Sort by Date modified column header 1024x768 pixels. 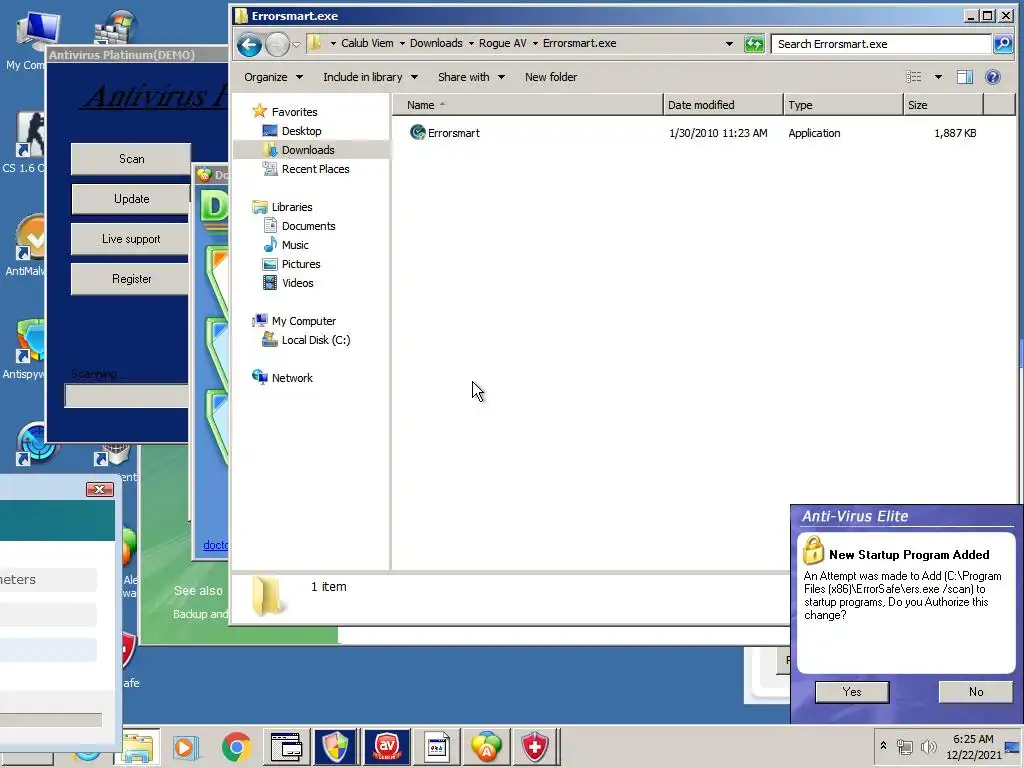point(723,105)
